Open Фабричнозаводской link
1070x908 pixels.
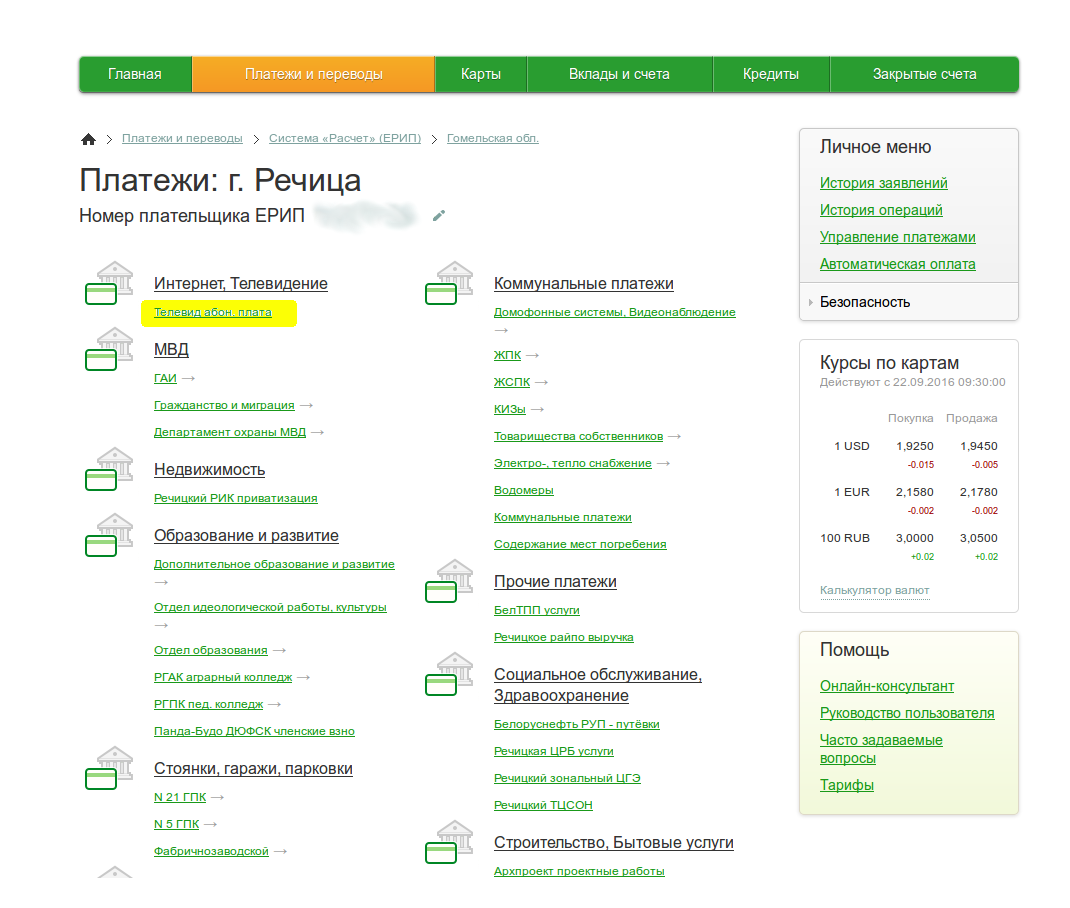coord(212,851)
